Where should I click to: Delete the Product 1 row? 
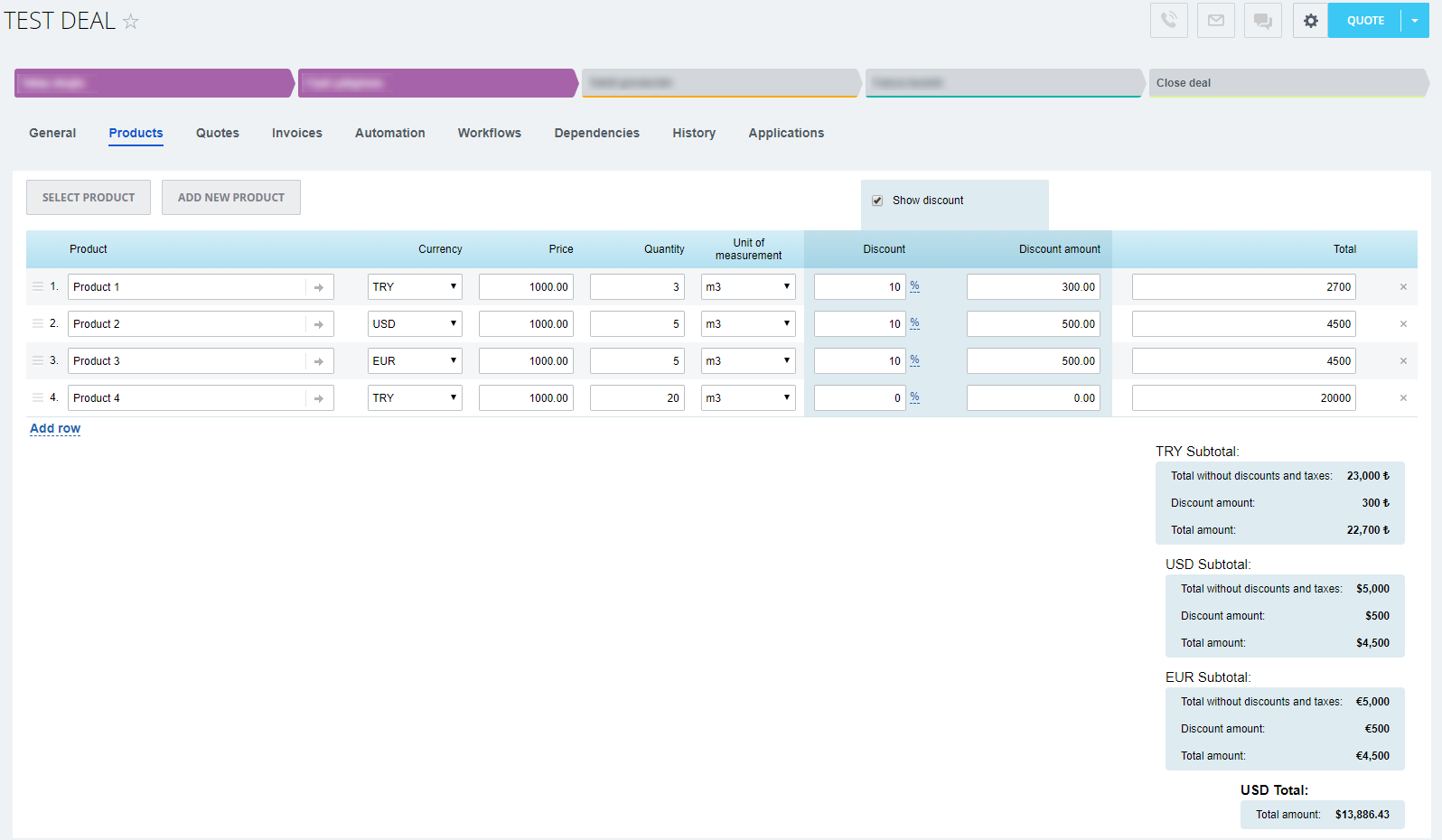pyautogui.click(x=1403, y=287)
